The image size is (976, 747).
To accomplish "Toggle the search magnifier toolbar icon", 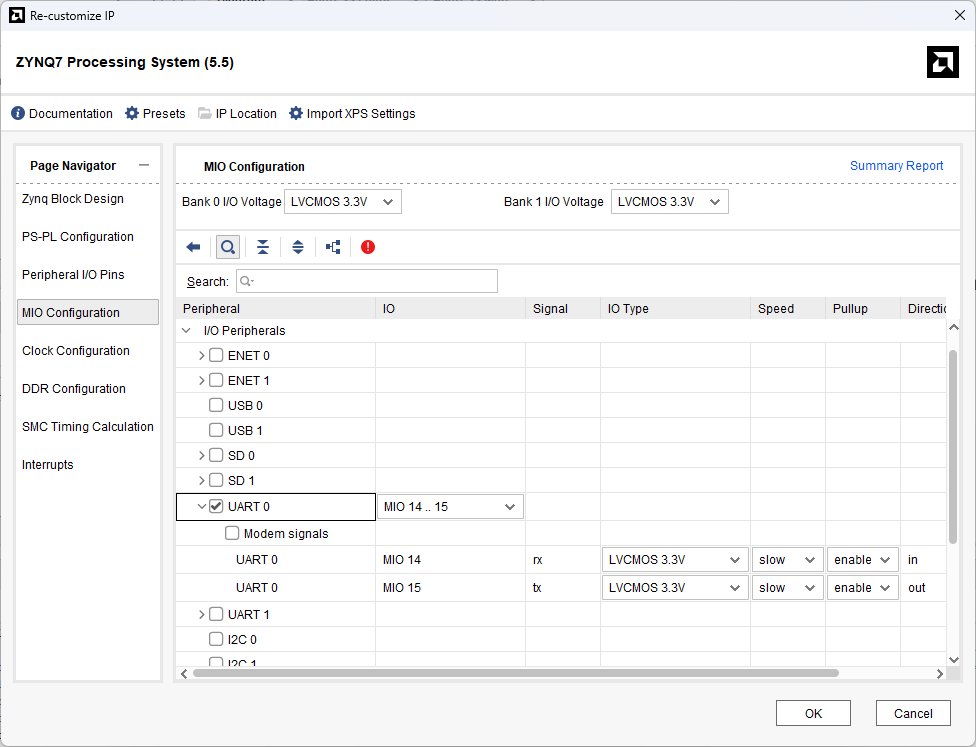I will 228,247.
